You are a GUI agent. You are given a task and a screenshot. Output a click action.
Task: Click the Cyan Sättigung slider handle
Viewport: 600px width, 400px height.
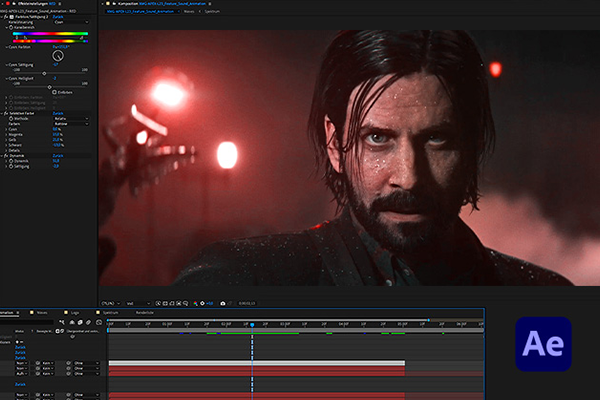point(44,73)
